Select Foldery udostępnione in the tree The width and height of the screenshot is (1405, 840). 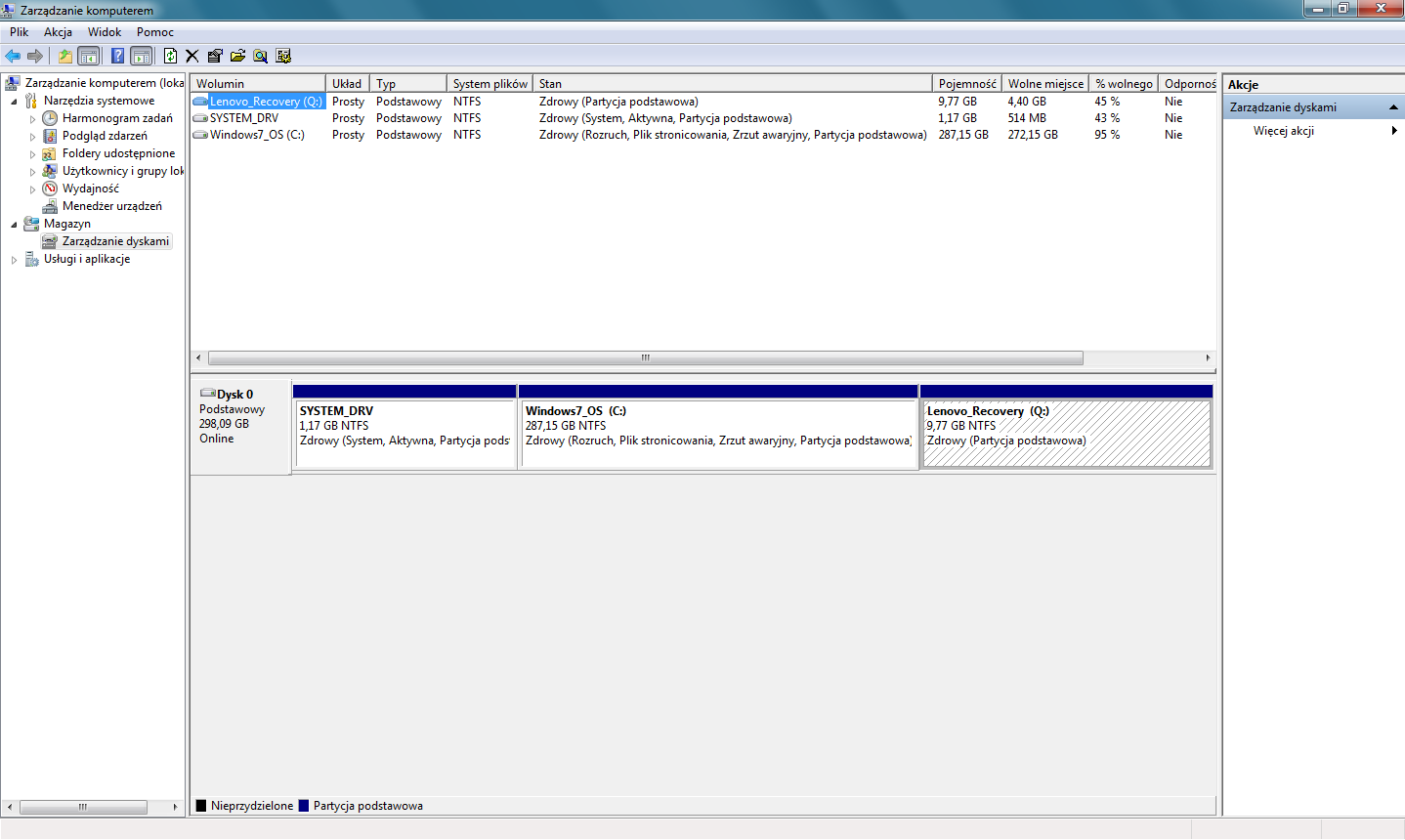pos(118,153)
